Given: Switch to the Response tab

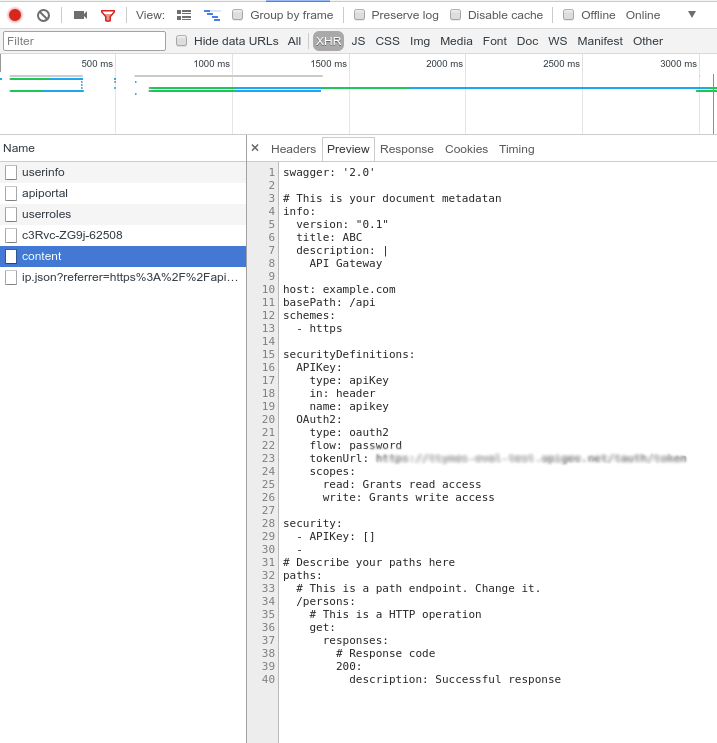Looking at the screenshot, I should tap(407, 149).
